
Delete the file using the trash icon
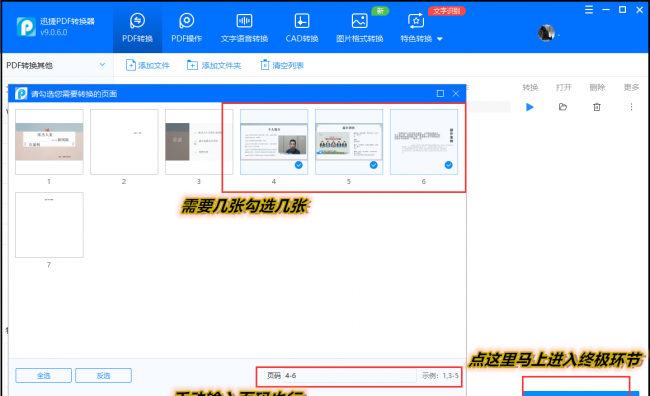pyautogui.click(x=597, y=107)
